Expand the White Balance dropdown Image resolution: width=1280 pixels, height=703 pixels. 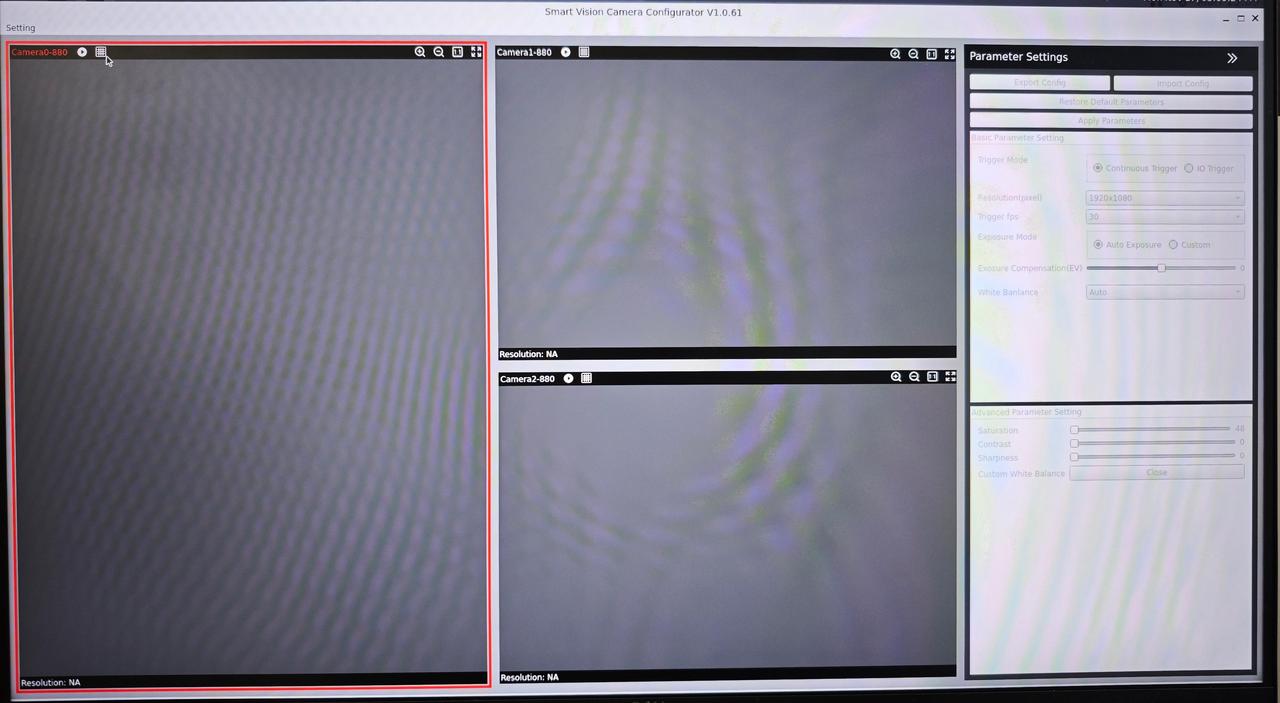(1164, 292)
